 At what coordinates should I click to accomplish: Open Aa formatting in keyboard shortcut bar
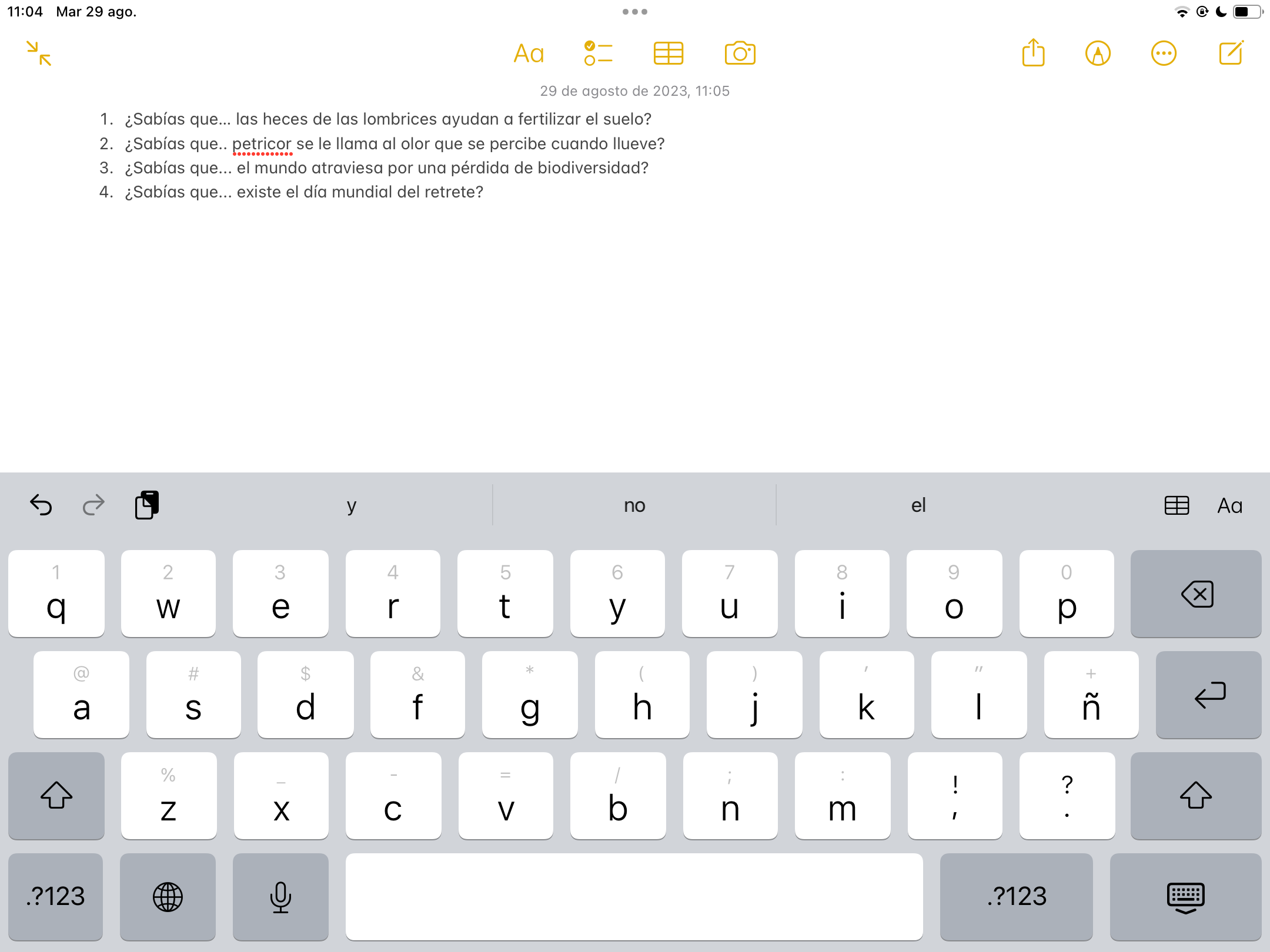(x=1230, y=505)
